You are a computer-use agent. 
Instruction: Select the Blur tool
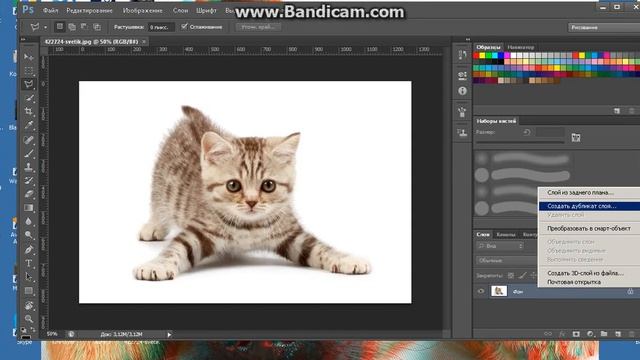(28, 222)
